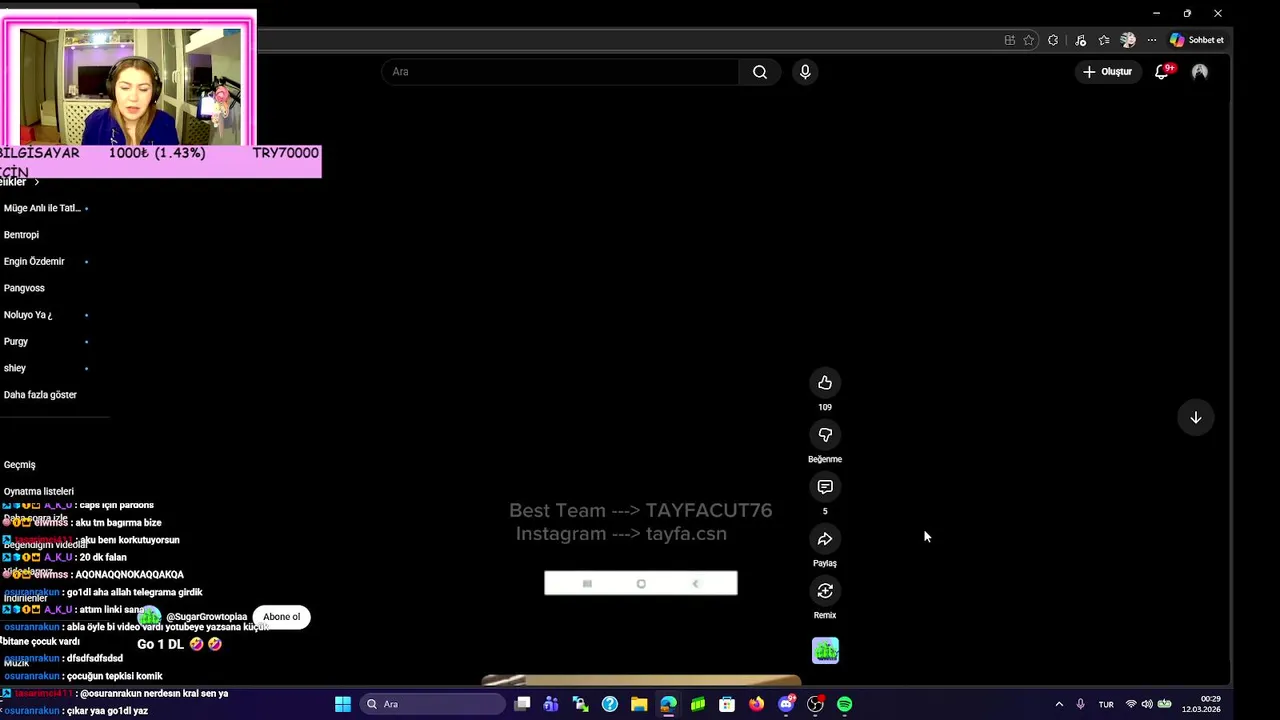This screenshot has height=720, width=1280.
Task: Click the YouTube search field labeled Ara
Action: (561, 72)
